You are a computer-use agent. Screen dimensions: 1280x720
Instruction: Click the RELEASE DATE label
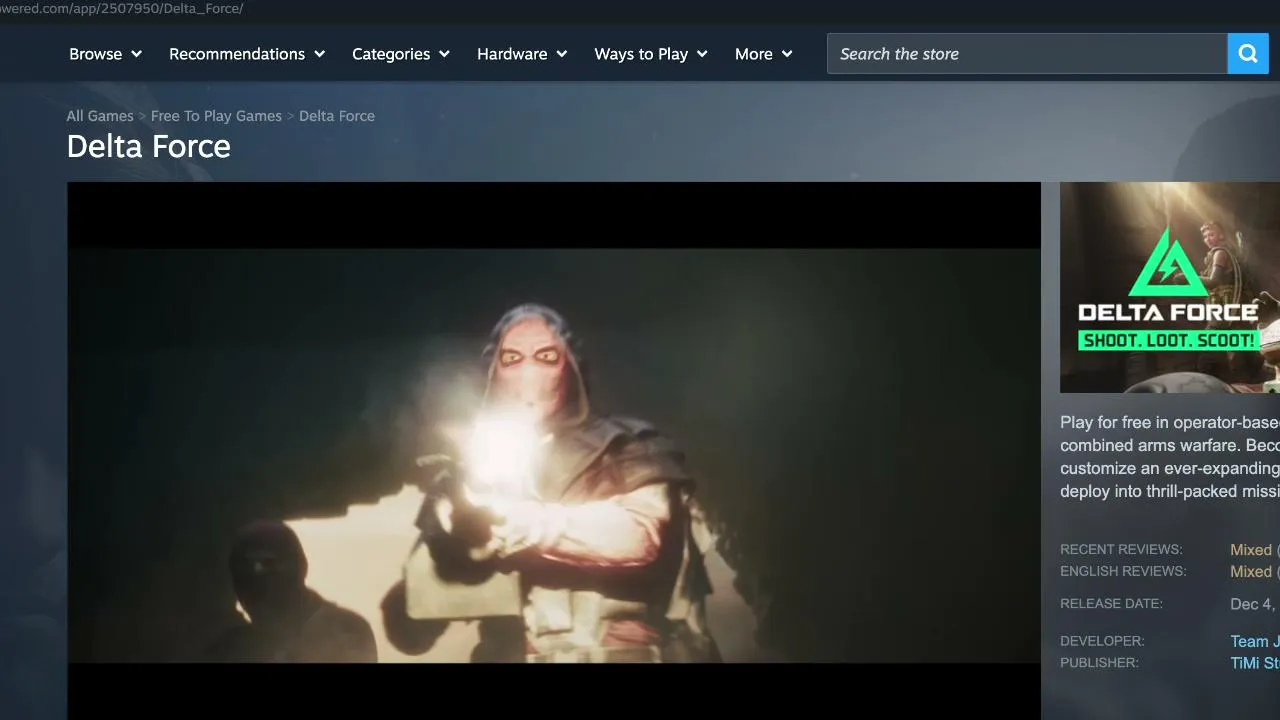point(1111,604)
